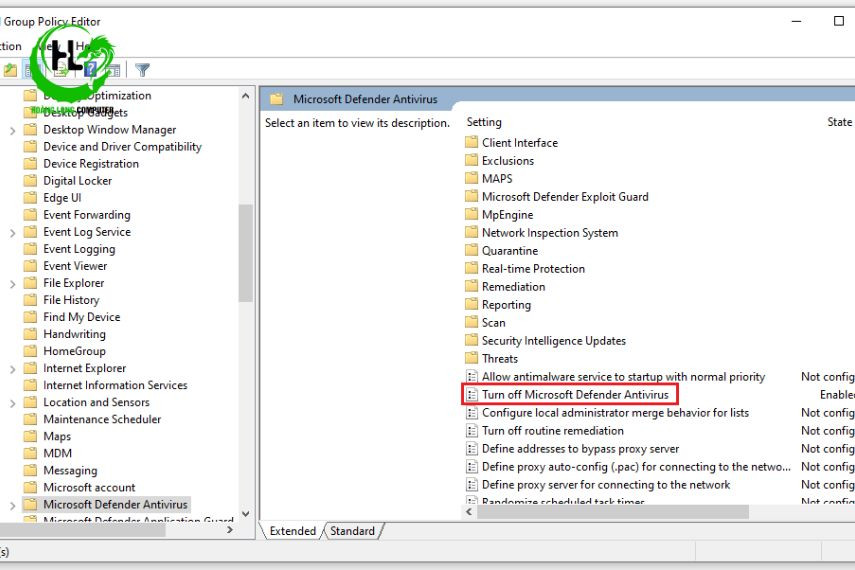This screenshot has width=855, height=570.
Task: Open the blue Help question-mark toolbar icon
Action: 91,69
